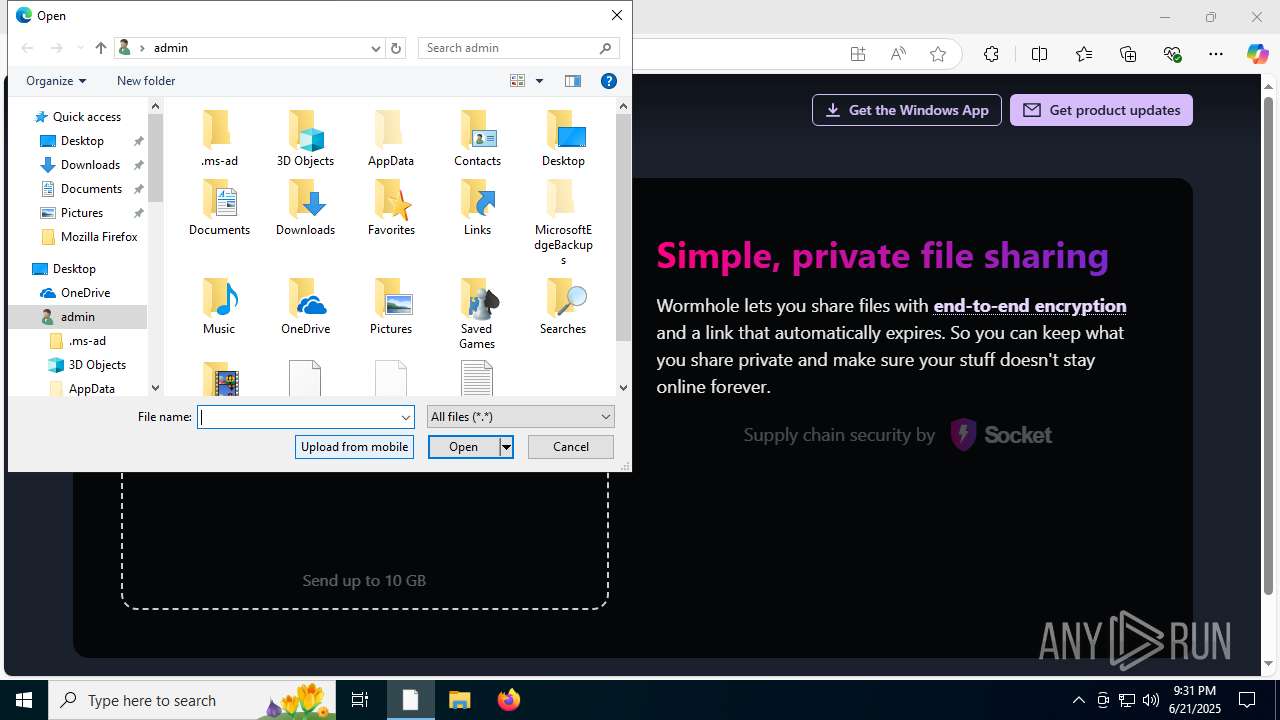Select the Downloads folder in file list
The image size is (1280, 720).
pyautogui.click(x=305, y=207)
